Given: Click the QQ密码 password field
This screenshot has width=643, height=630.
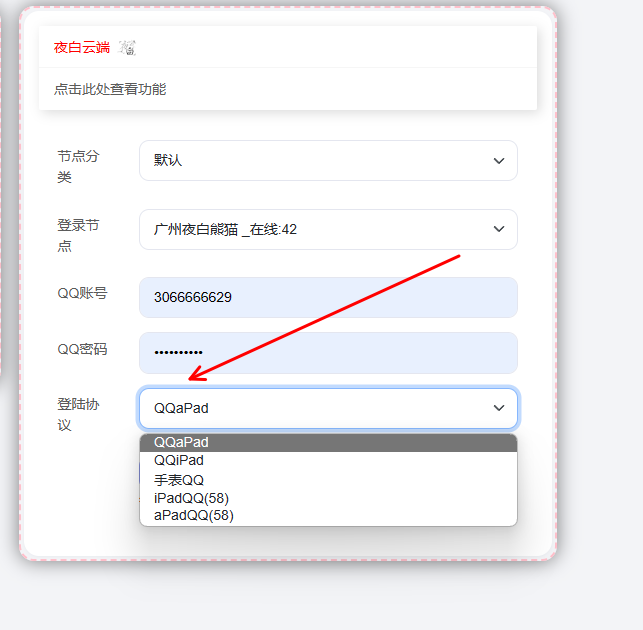Looking at the screenshot, I should [328, 353].
